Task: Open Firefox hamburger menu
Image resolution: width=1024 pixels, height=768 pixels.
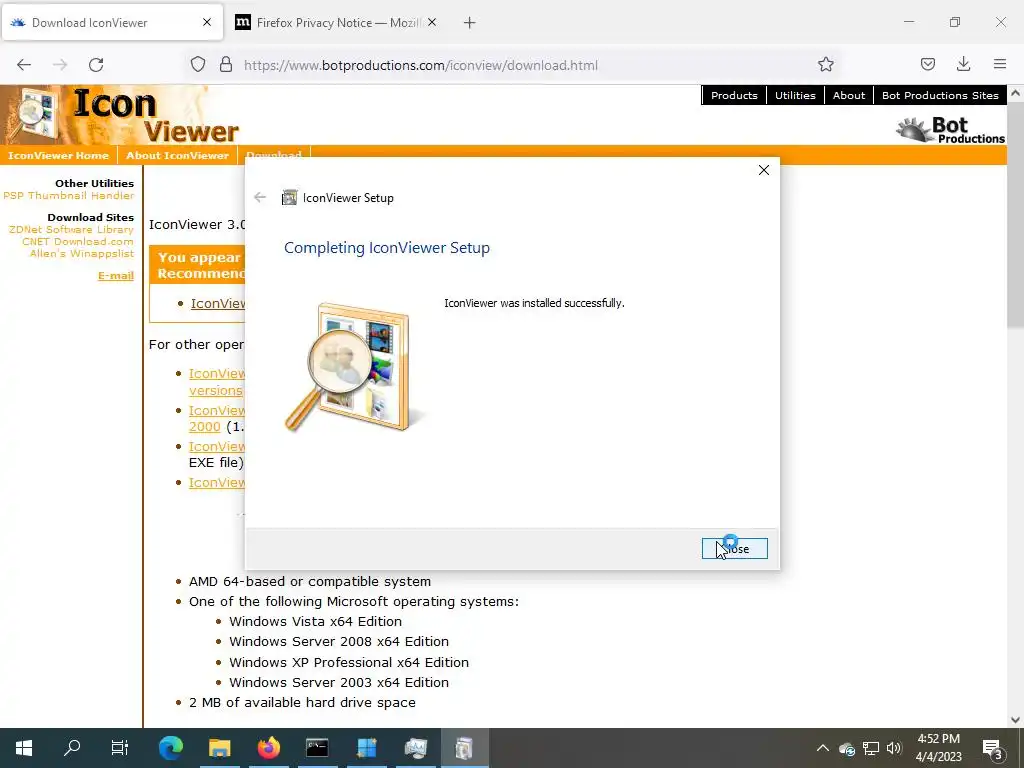Action: 1000,65
